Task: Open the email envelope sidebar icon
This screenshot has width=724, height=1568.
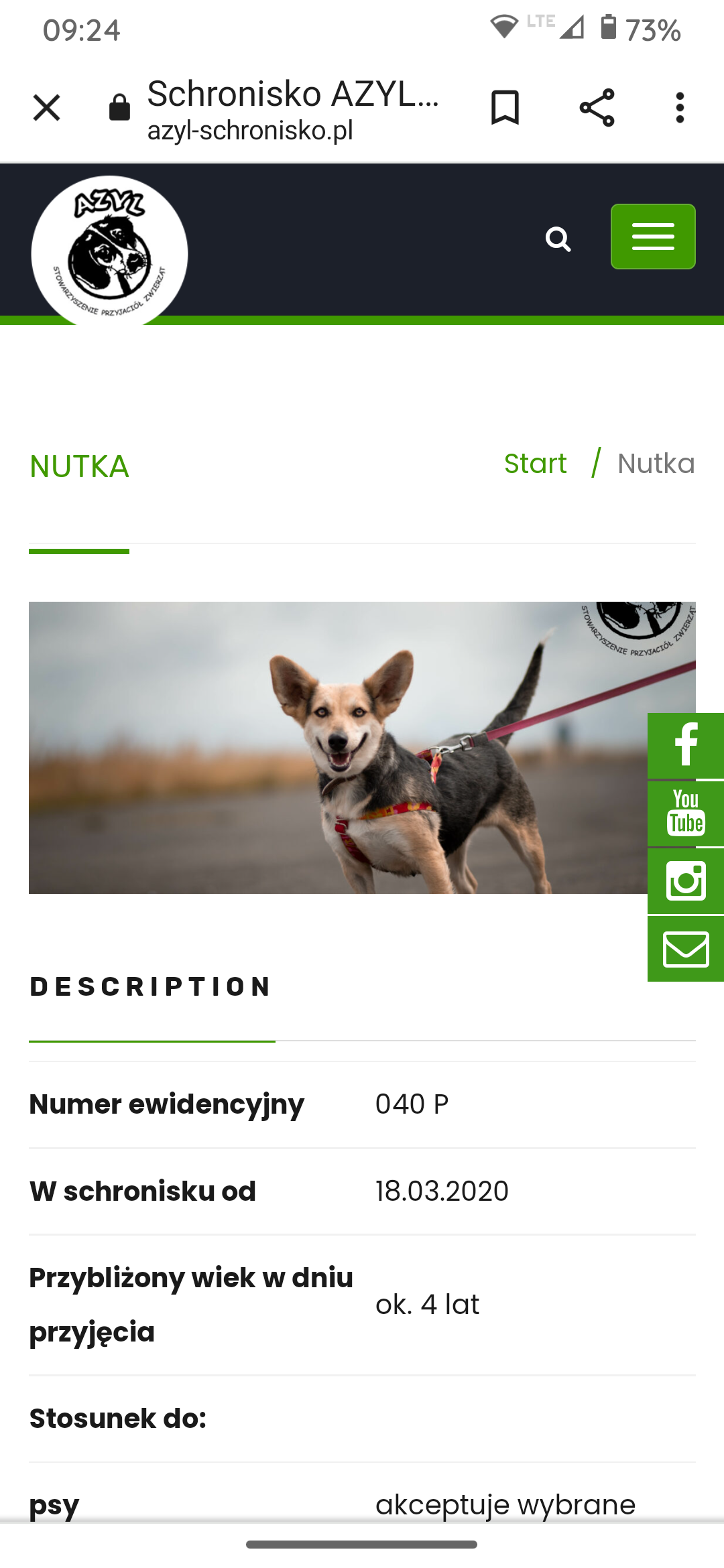Action: pos(686,950)
